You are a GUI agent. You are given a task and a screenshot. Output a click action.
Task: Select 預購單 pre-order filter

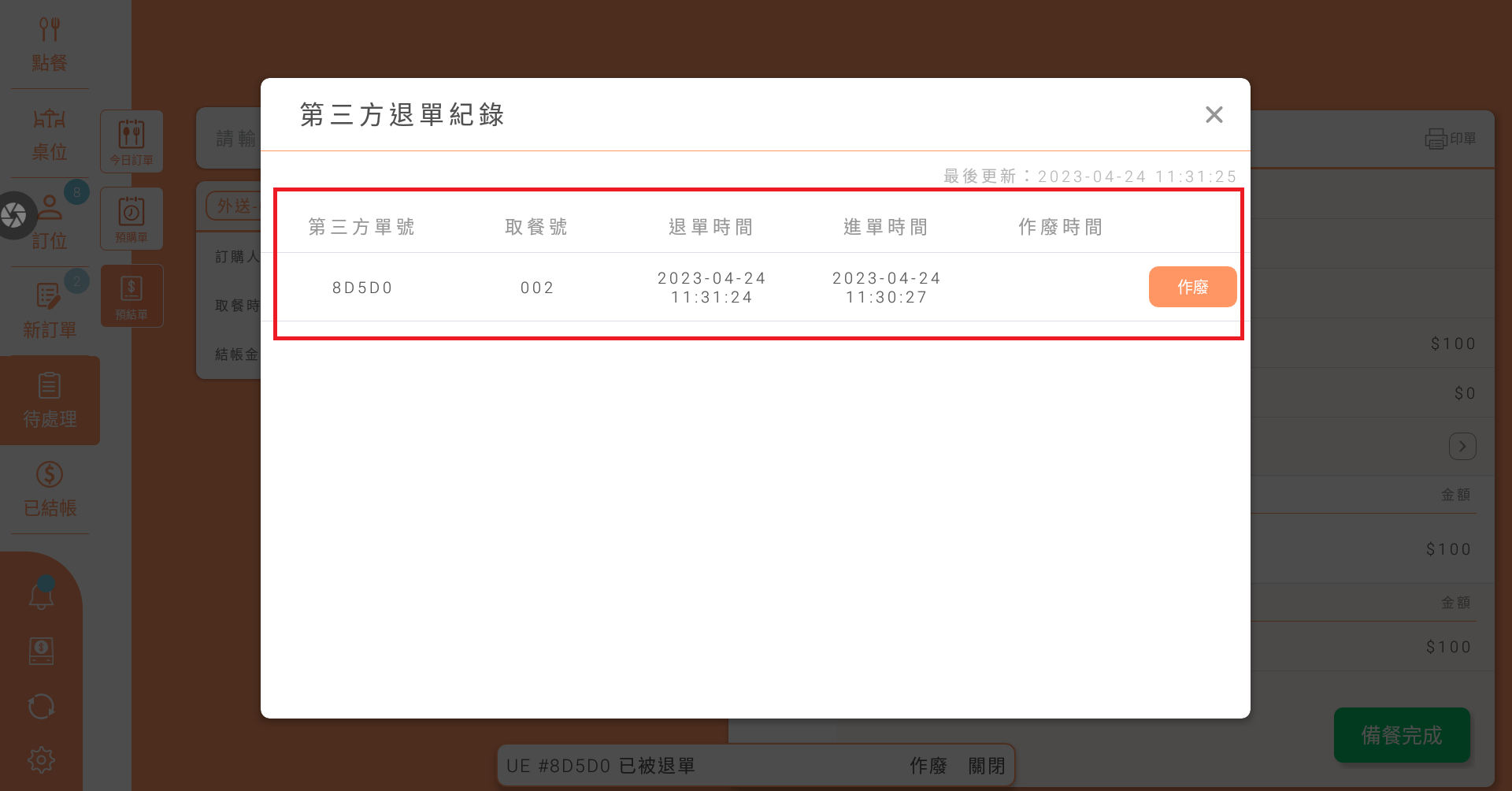tap(132, 219)
